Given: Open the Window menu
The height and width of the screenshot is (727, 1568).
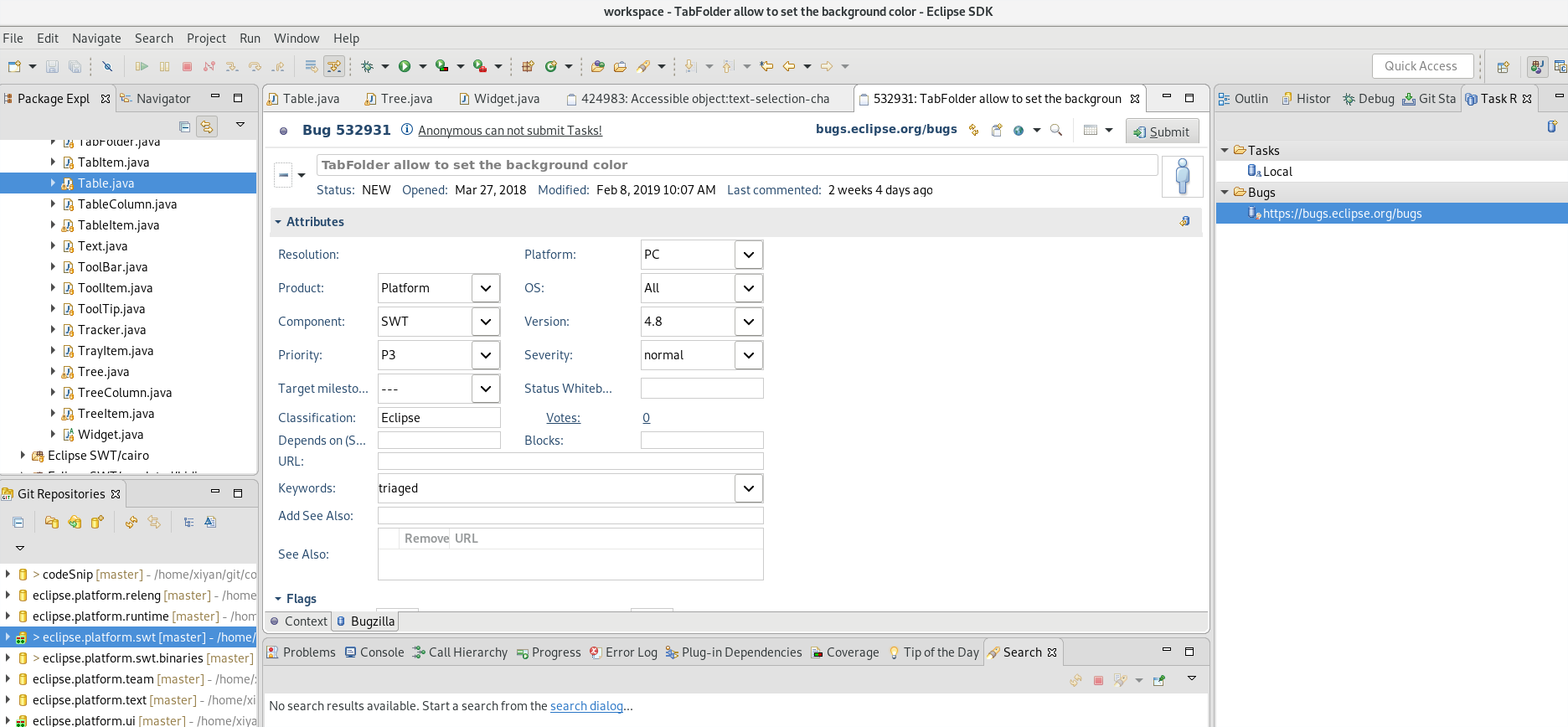Looking at the screenshot, I should tap(297, 39).
